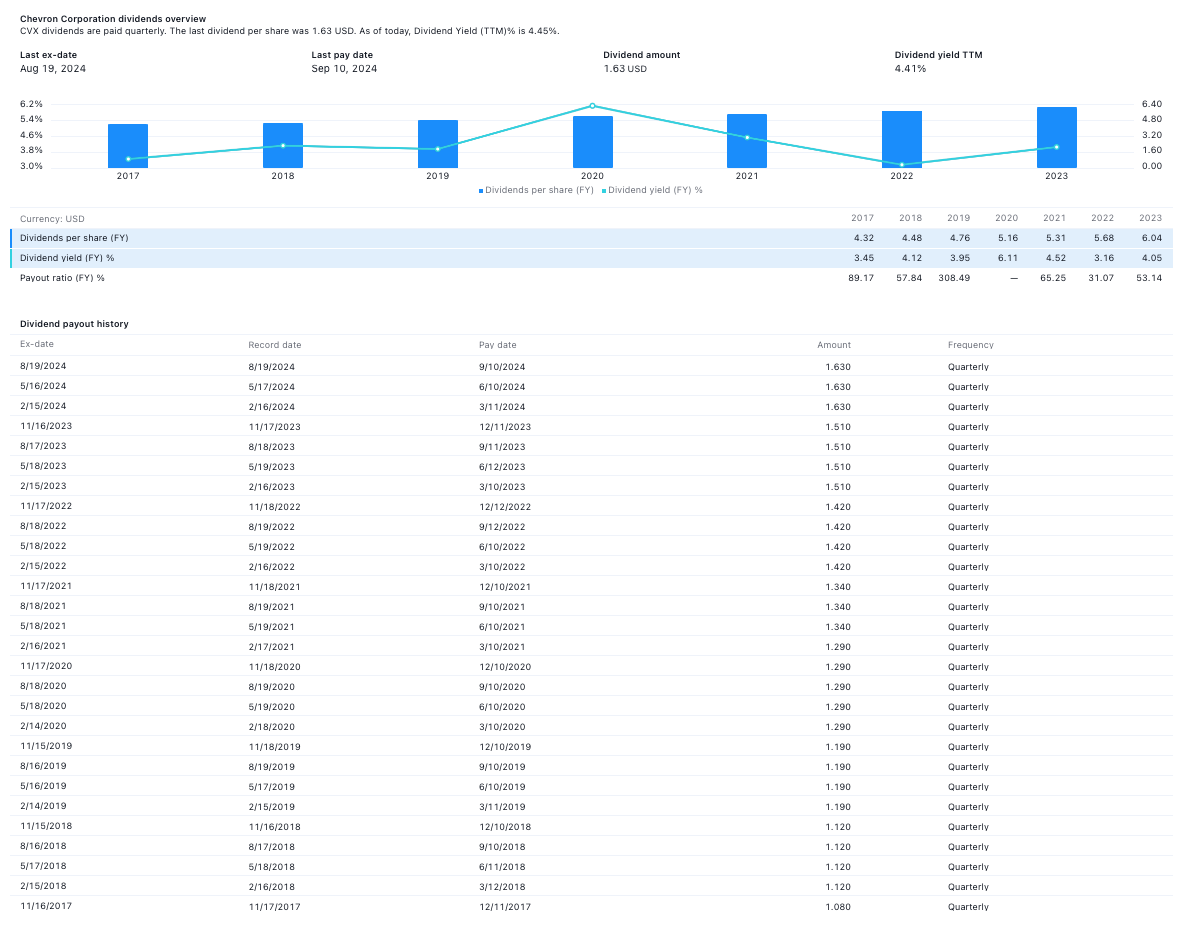Select the 6.04 dividends per share value
This screenshot has height=928, width=1200.
click(1151, 238)
